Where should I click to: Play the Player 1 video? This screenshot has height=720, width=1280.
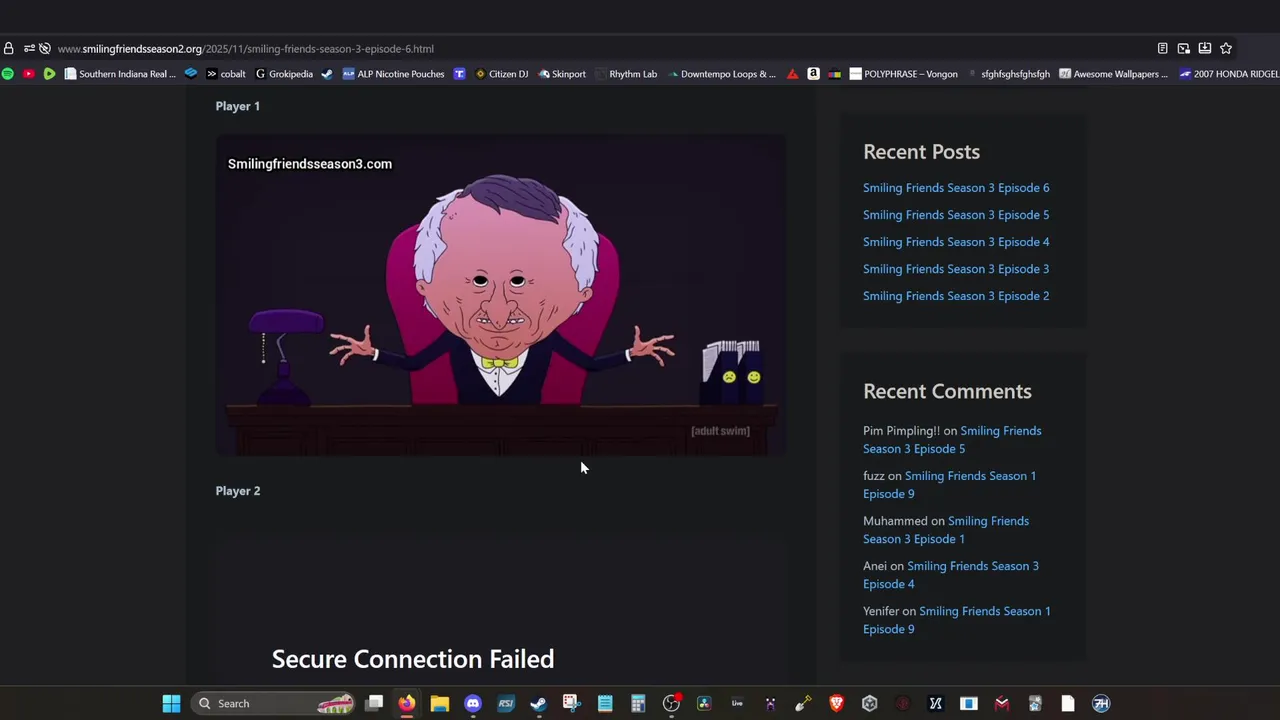pos(500,296)
